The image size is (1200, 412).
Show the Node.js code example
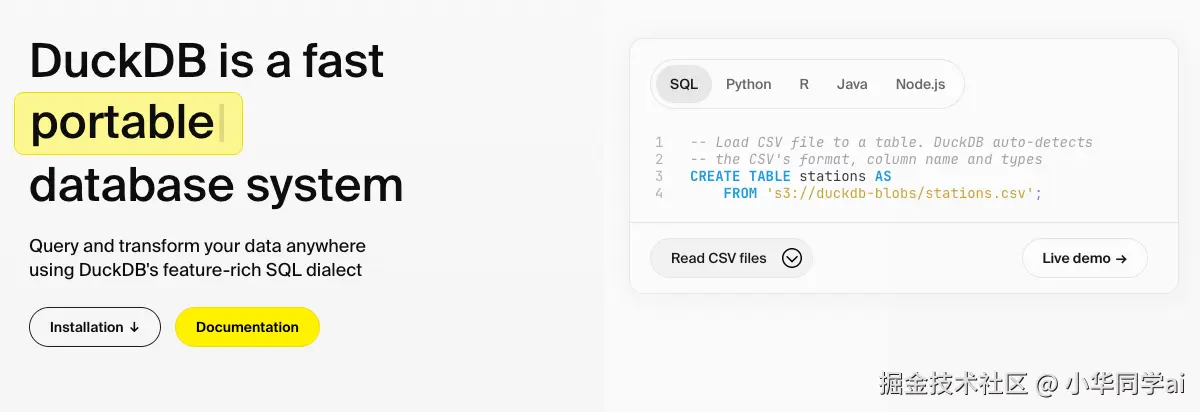click(920, 84)
